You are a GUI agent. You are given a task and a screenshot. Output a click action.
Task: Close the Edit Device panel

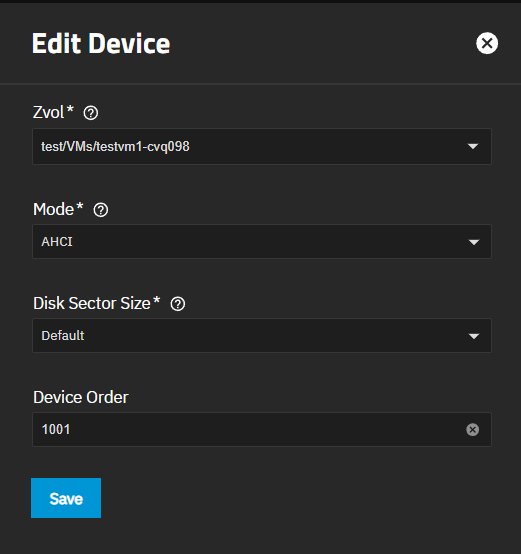487,43
